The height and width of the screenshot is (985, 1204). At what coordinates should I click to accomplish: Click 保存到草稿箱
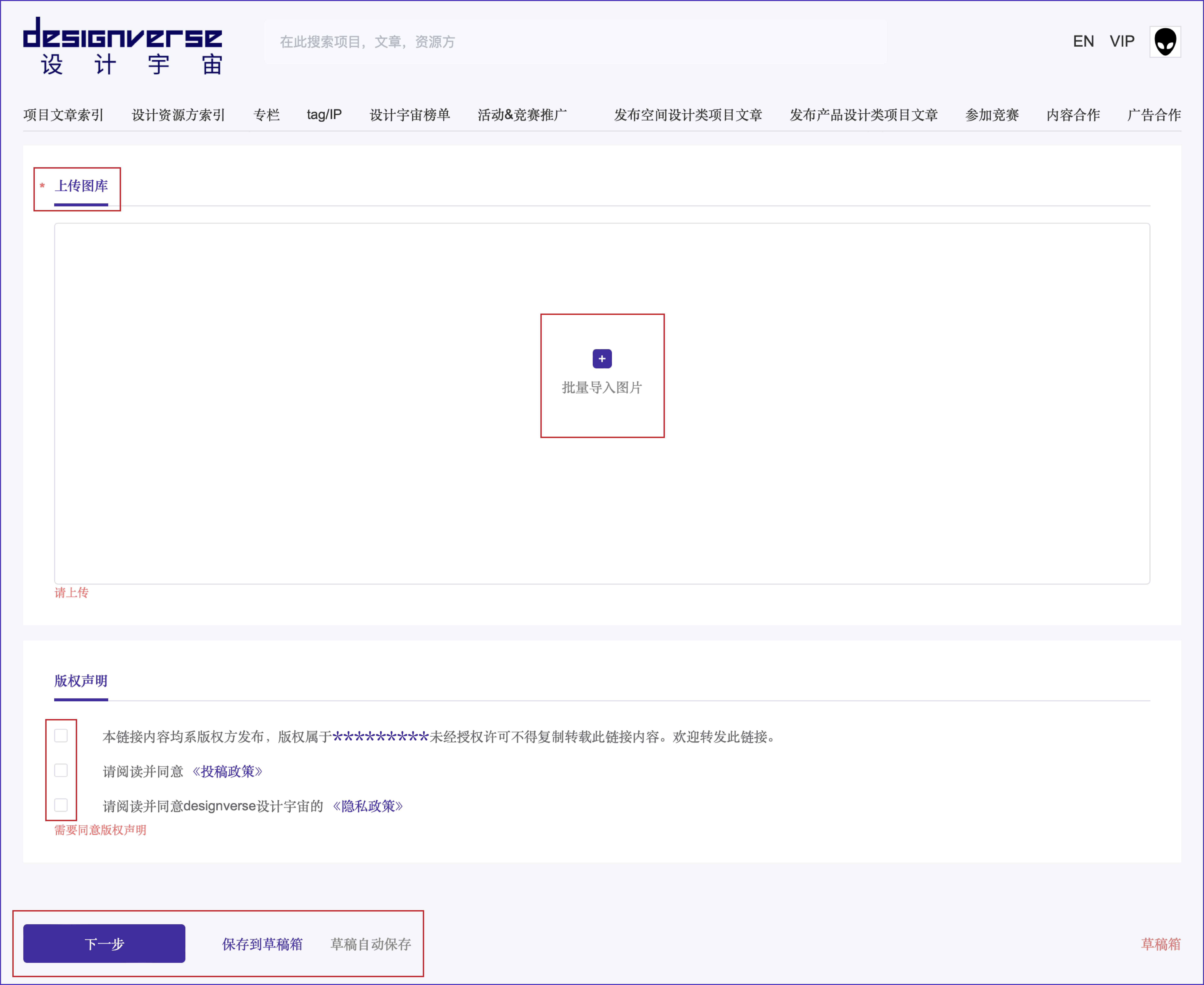pyautogui.click(x=262, y=944)
